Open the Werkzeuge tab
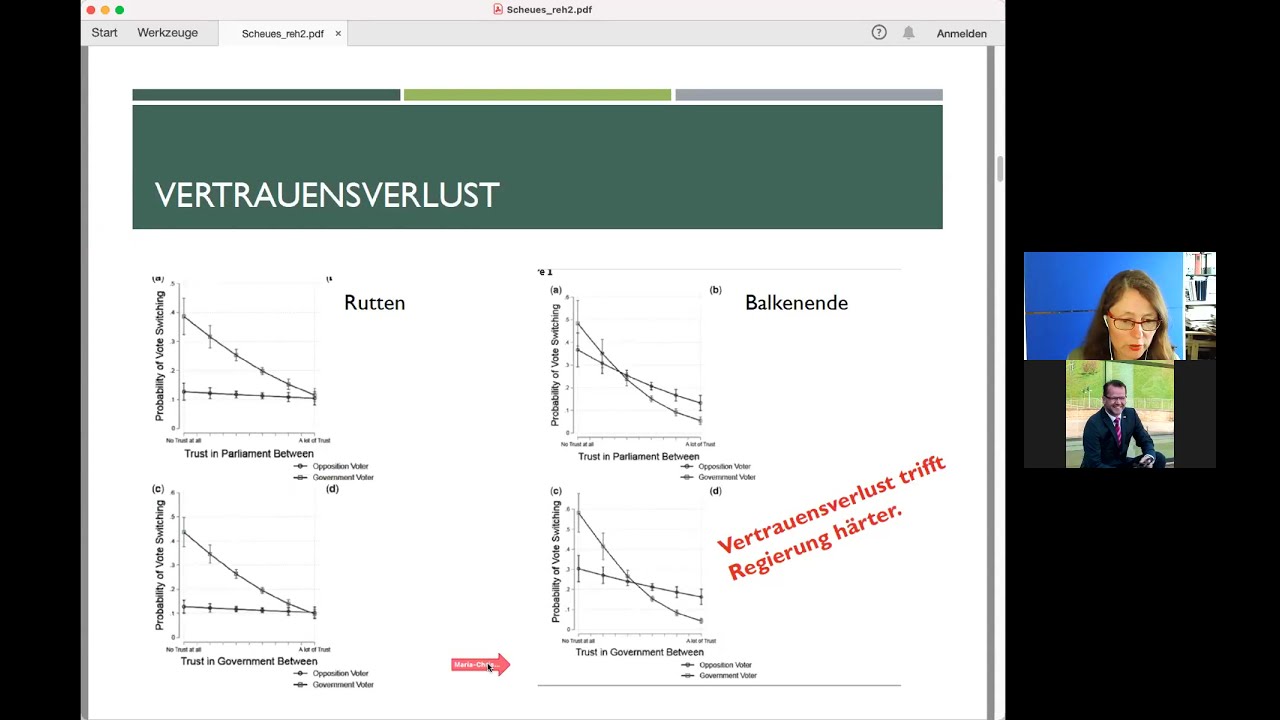 point(167,33)
